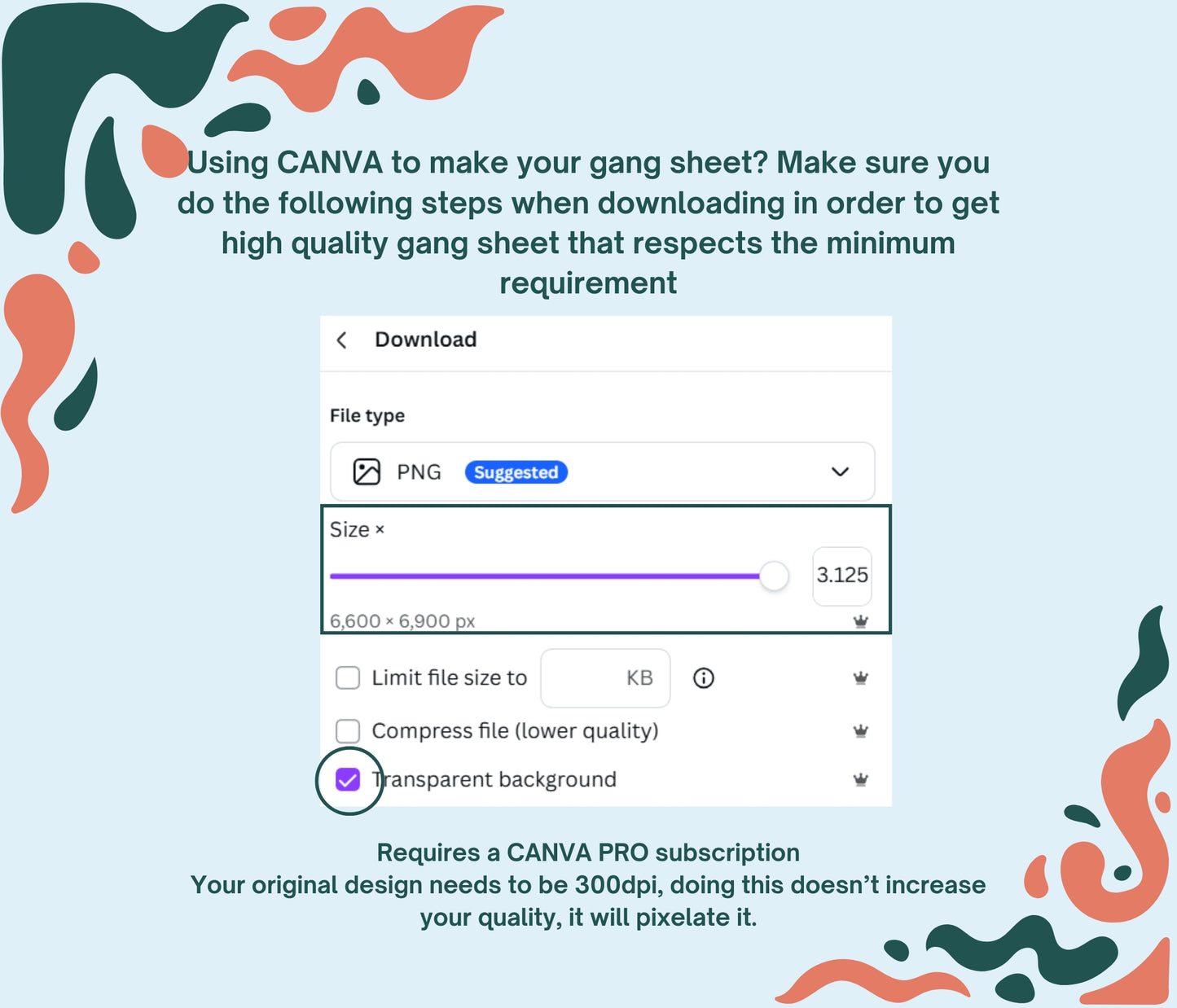Viewport: 1177px width, 1008px height.
Task: Click the Size slider handle
Action: (x=774, y=576)
